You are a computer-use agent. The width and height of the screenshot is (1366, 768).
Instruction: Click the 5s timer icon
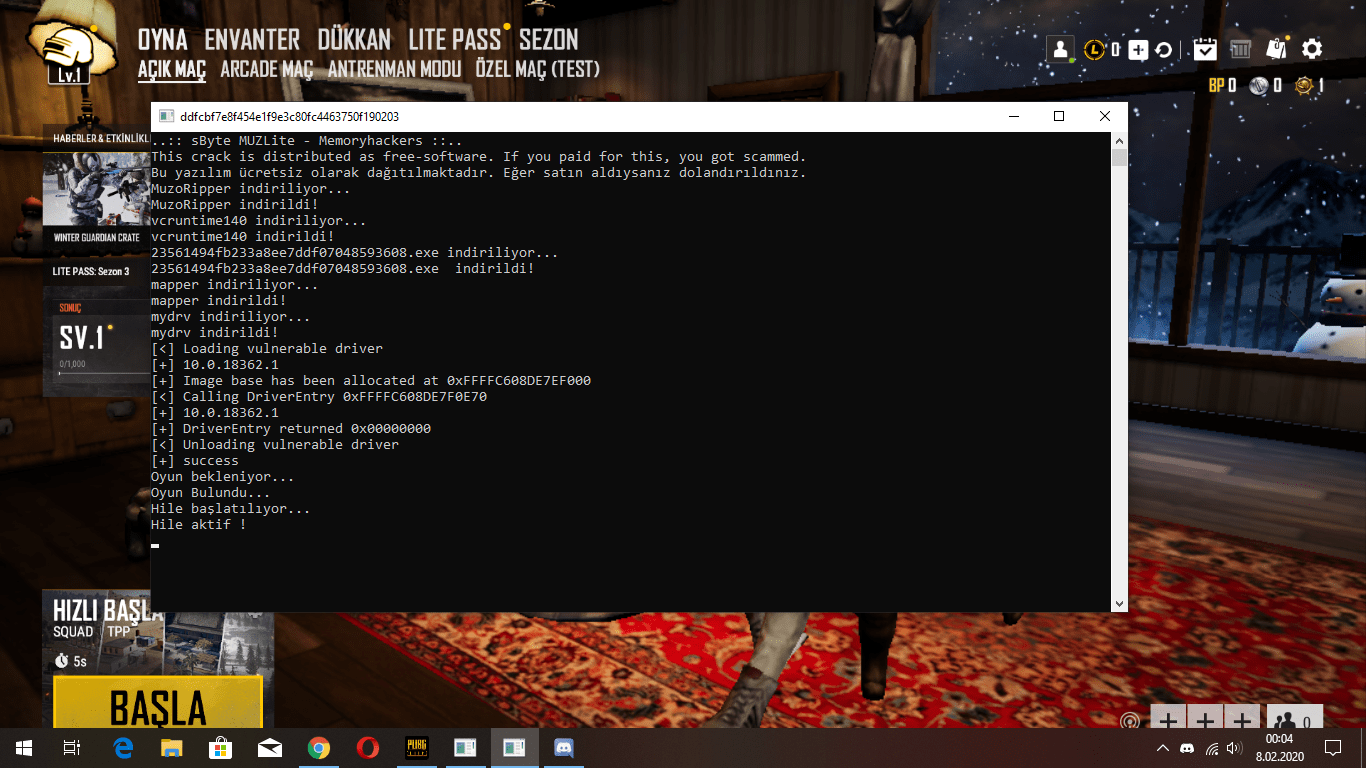[x=62, y=661]
